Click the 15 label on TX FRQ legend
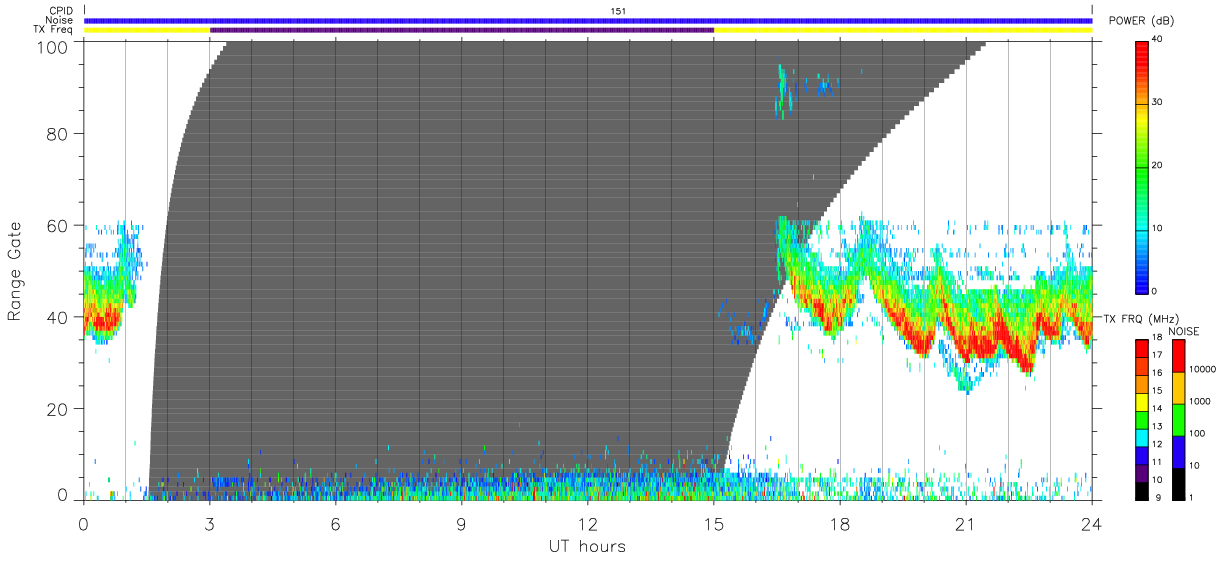This screenshot has height=567, width=1228. [x=1158, y=391]
